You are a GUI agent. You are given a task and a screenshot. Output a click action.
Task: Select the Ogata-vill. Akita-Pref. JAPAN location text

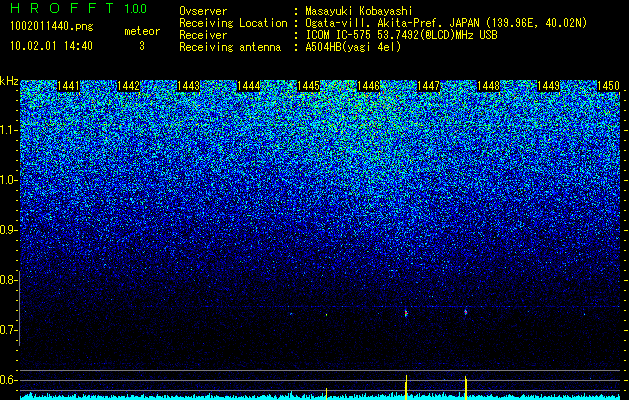pos(446,23)
